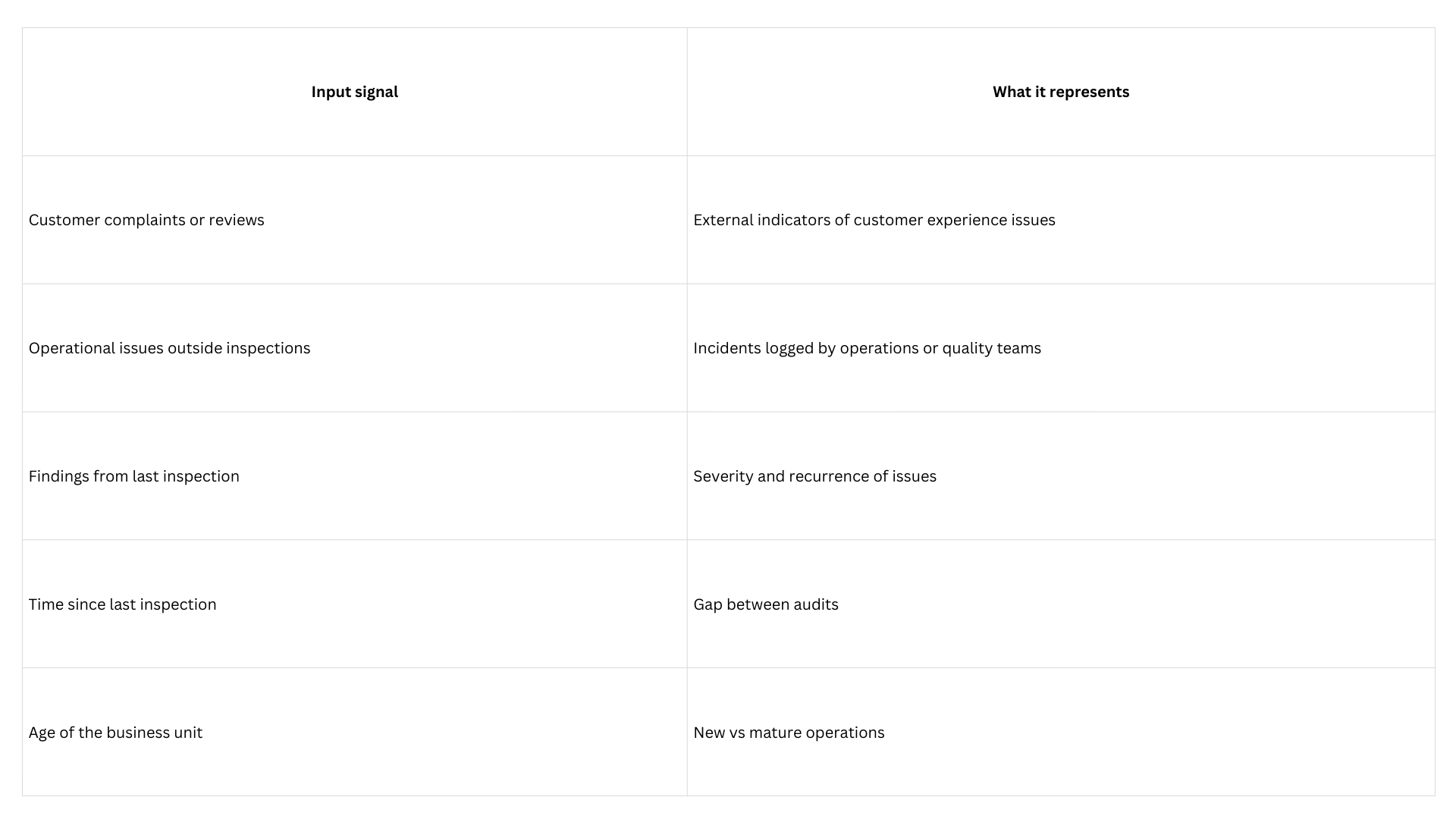
Task: Click 'Incidents logged by operations or quality teams'
Action: point(867,348)
